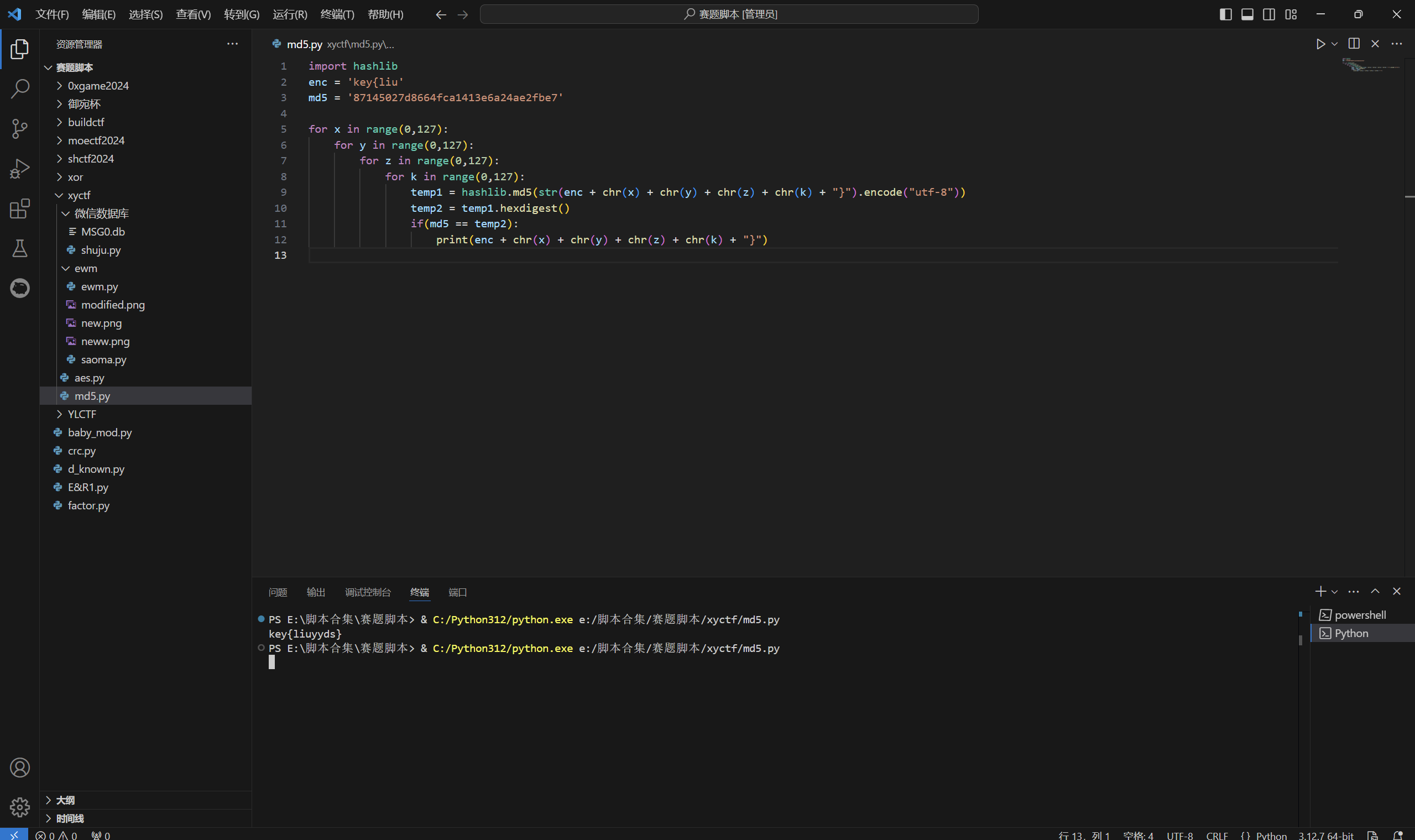This screenshot has width=1415, height=840.
Task: Customize layout icon in title bar
Action: click(x=1291, y=14)
